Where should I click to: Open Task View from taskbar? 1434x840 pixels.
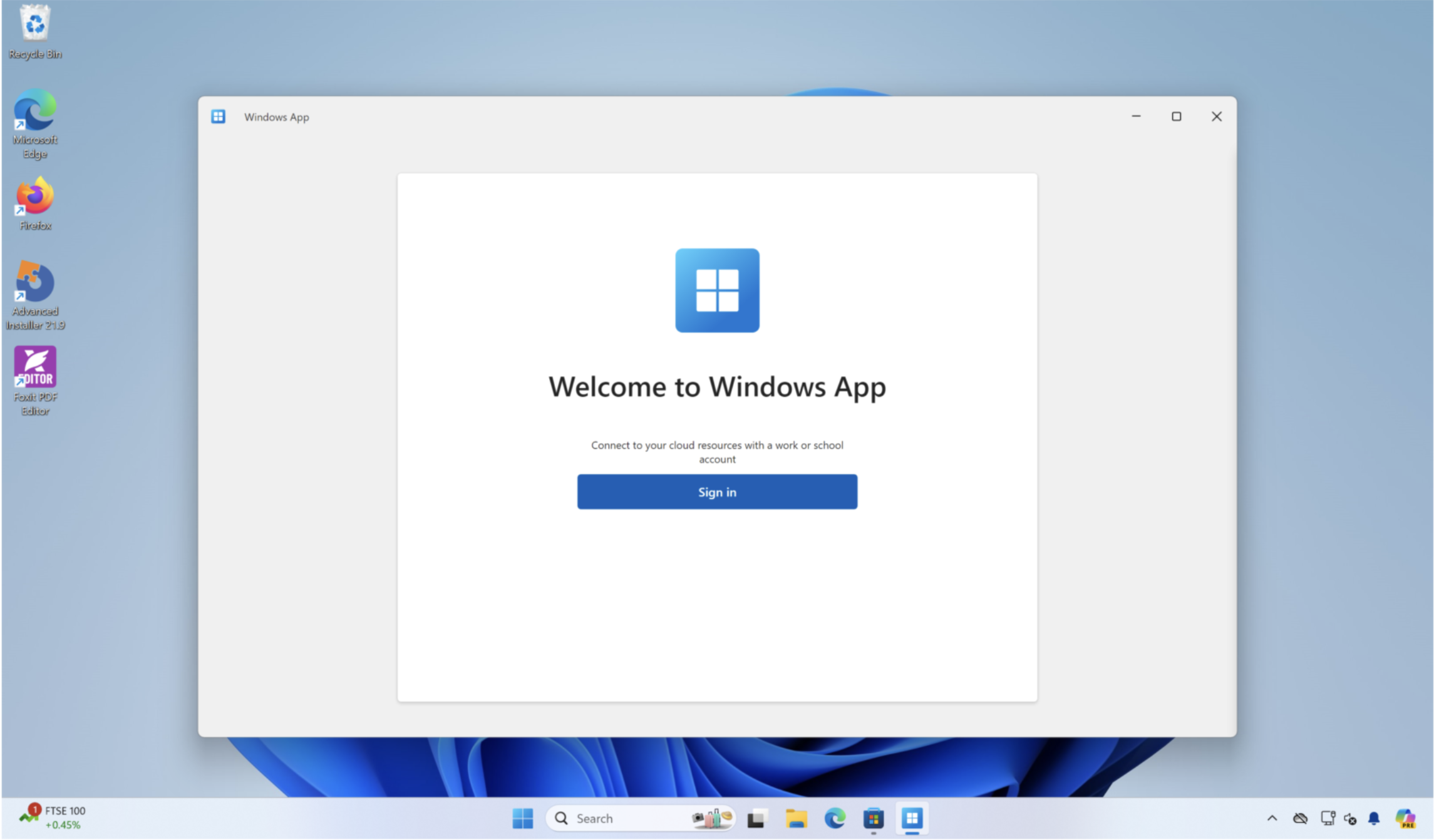pyautogui.click(x=756, y=818)
